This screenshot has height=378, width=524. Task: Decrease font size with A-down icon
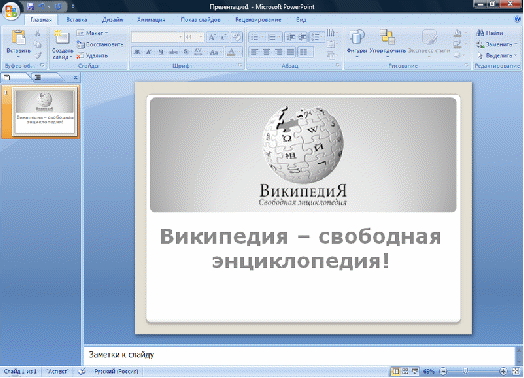[223, 37]
